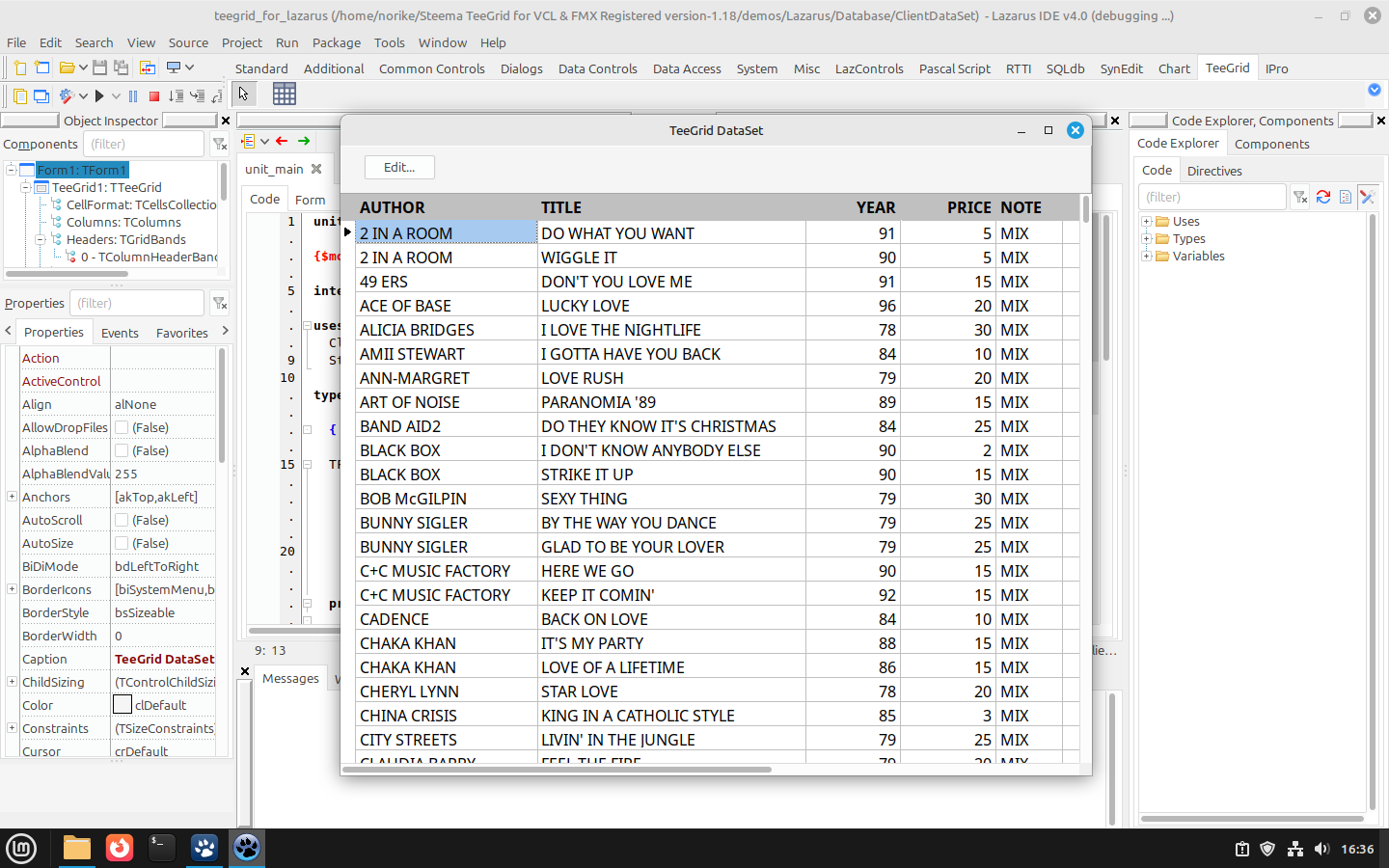This screenshot has height=868, width=1389.
Task: Open the Files app in taskbar
Action: coord(76,848)
